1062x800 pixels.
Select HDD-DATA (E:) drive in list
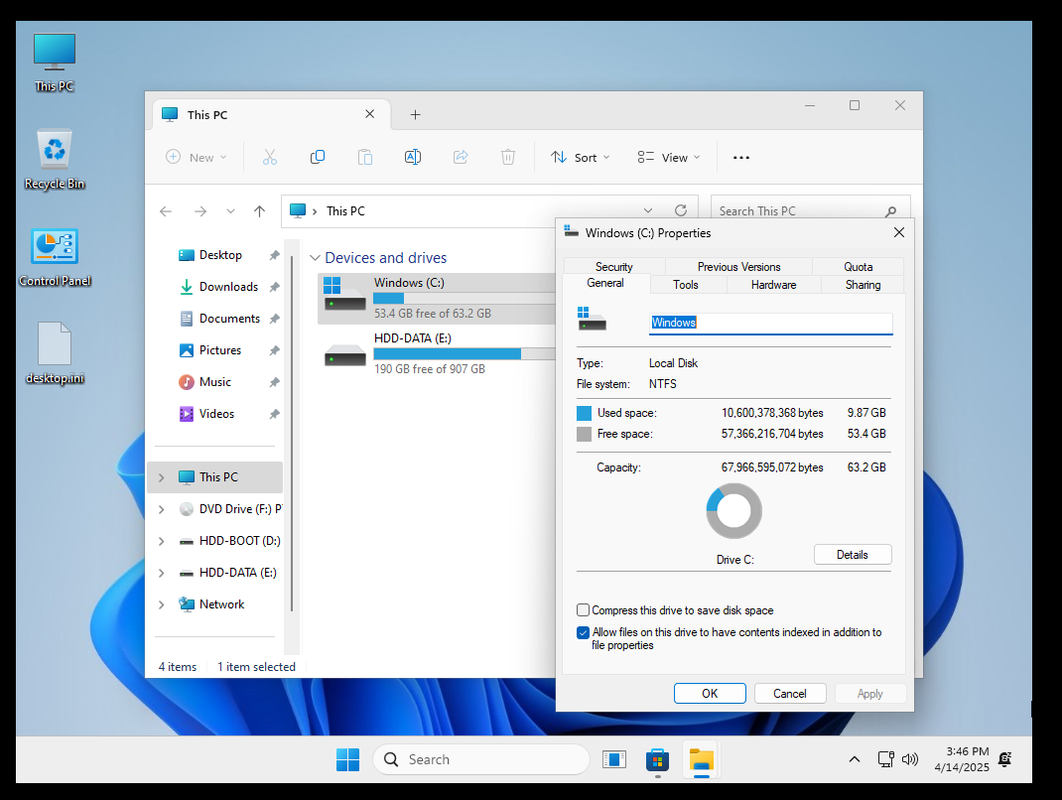(437, 354)
